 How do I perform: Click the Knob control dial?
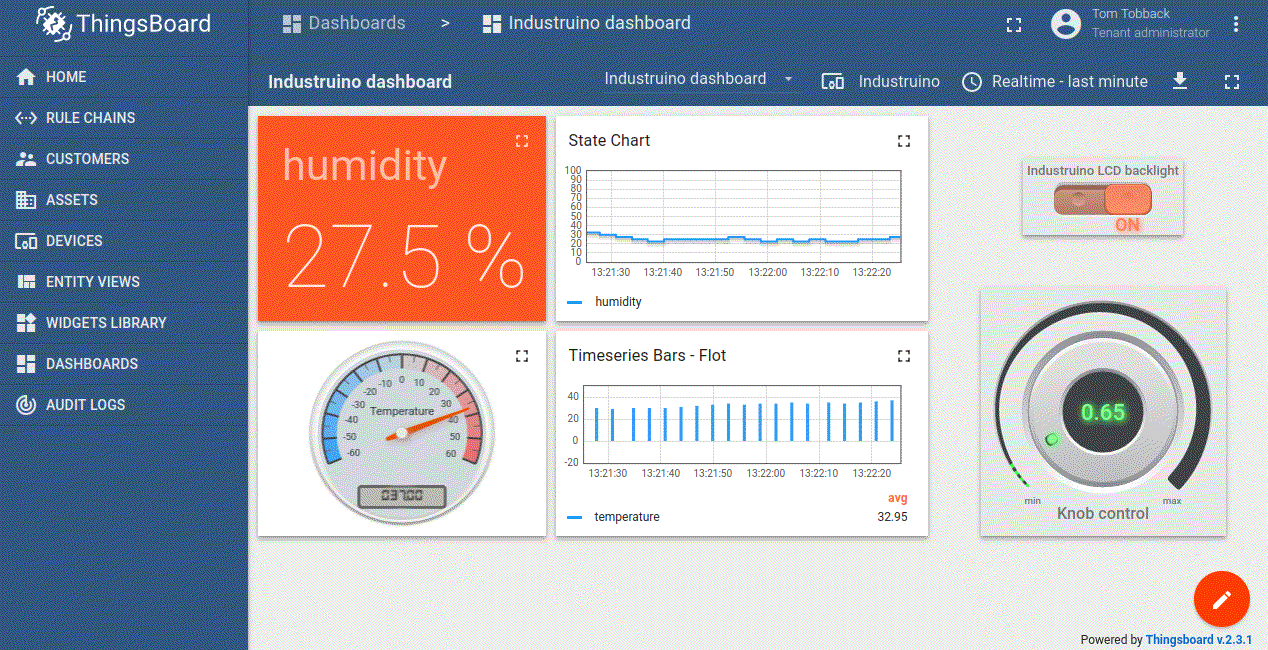point(1103,413)
